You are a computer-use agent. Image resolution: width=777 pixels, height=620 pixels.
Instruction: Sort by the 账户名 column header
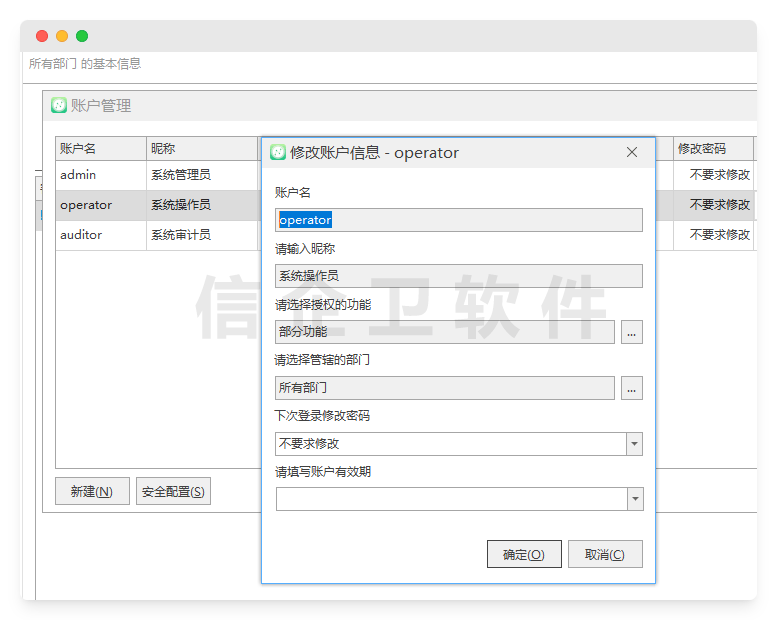point(100,148)
